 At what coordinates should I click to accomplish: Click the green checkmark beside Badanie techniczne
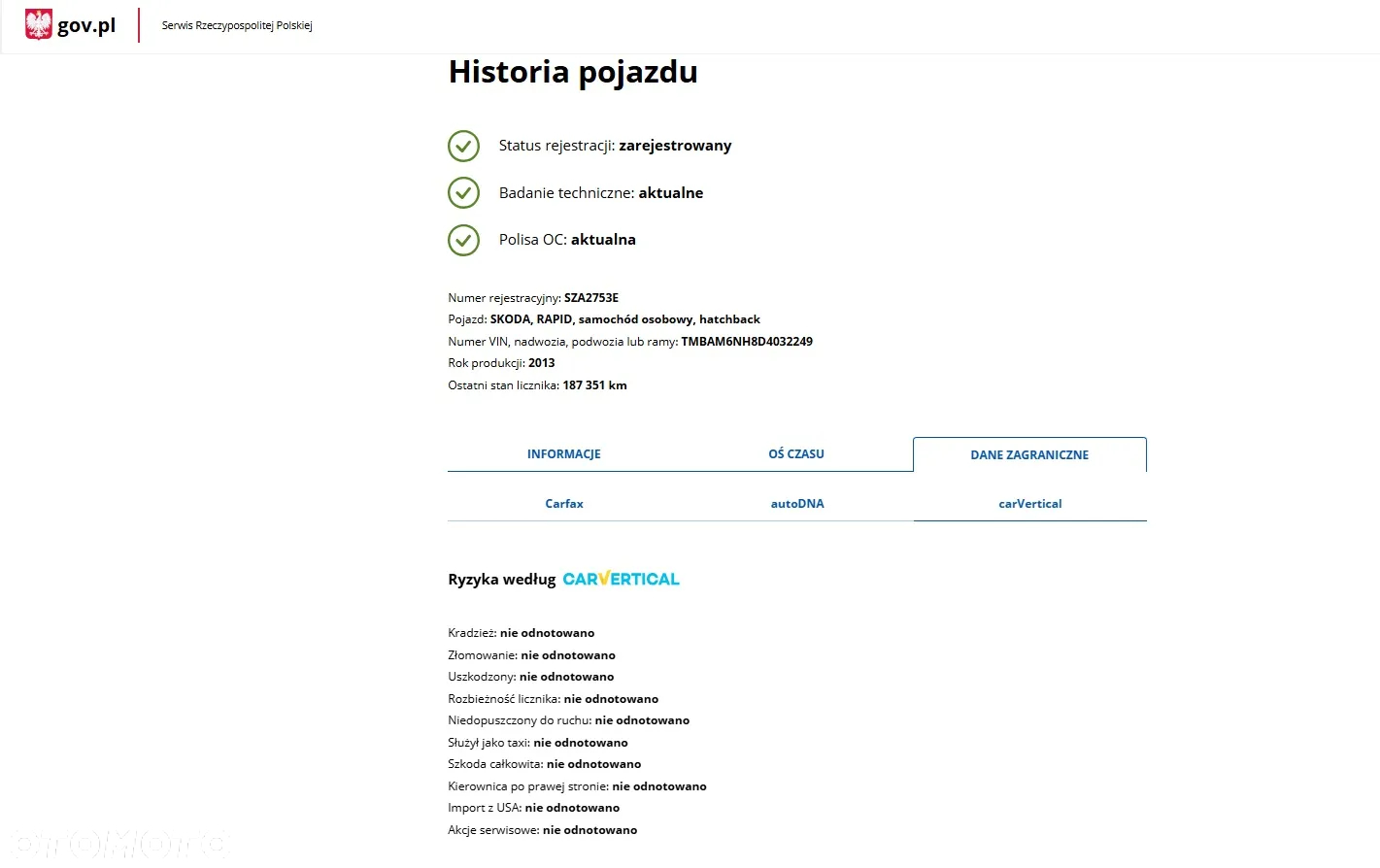point(463,193)
